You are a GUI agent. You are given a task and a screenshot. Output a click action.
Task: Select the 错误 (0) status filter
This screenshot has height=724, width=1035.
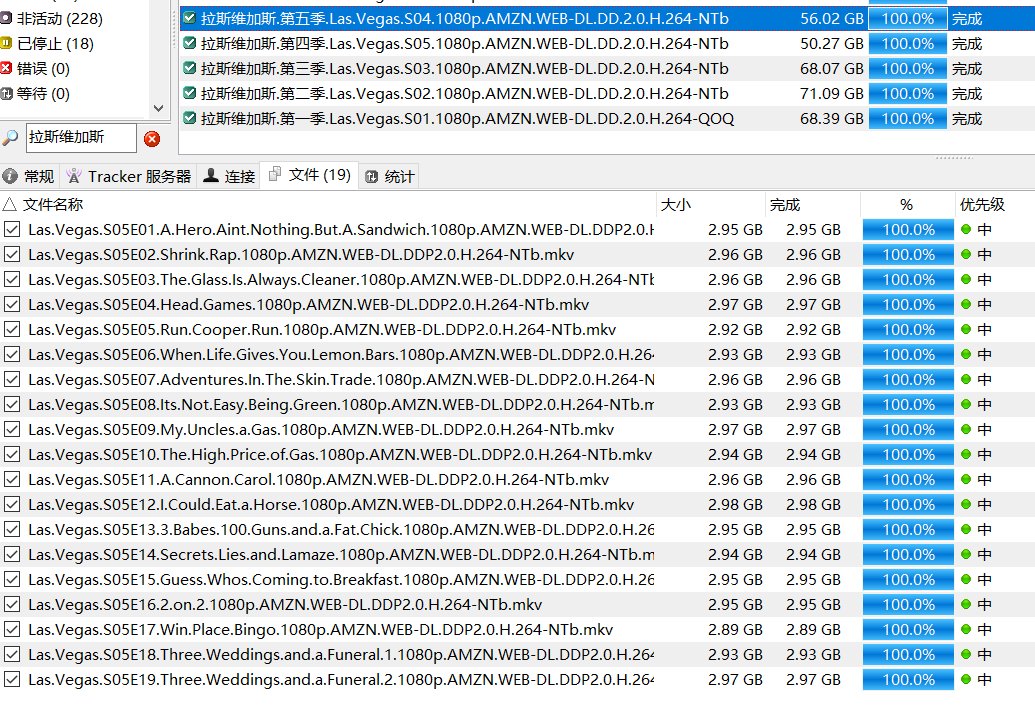[x=43, y=68]
